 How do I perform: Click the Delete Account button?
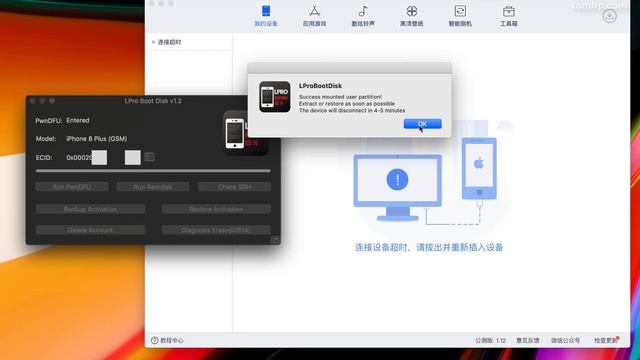pos(90,230)
